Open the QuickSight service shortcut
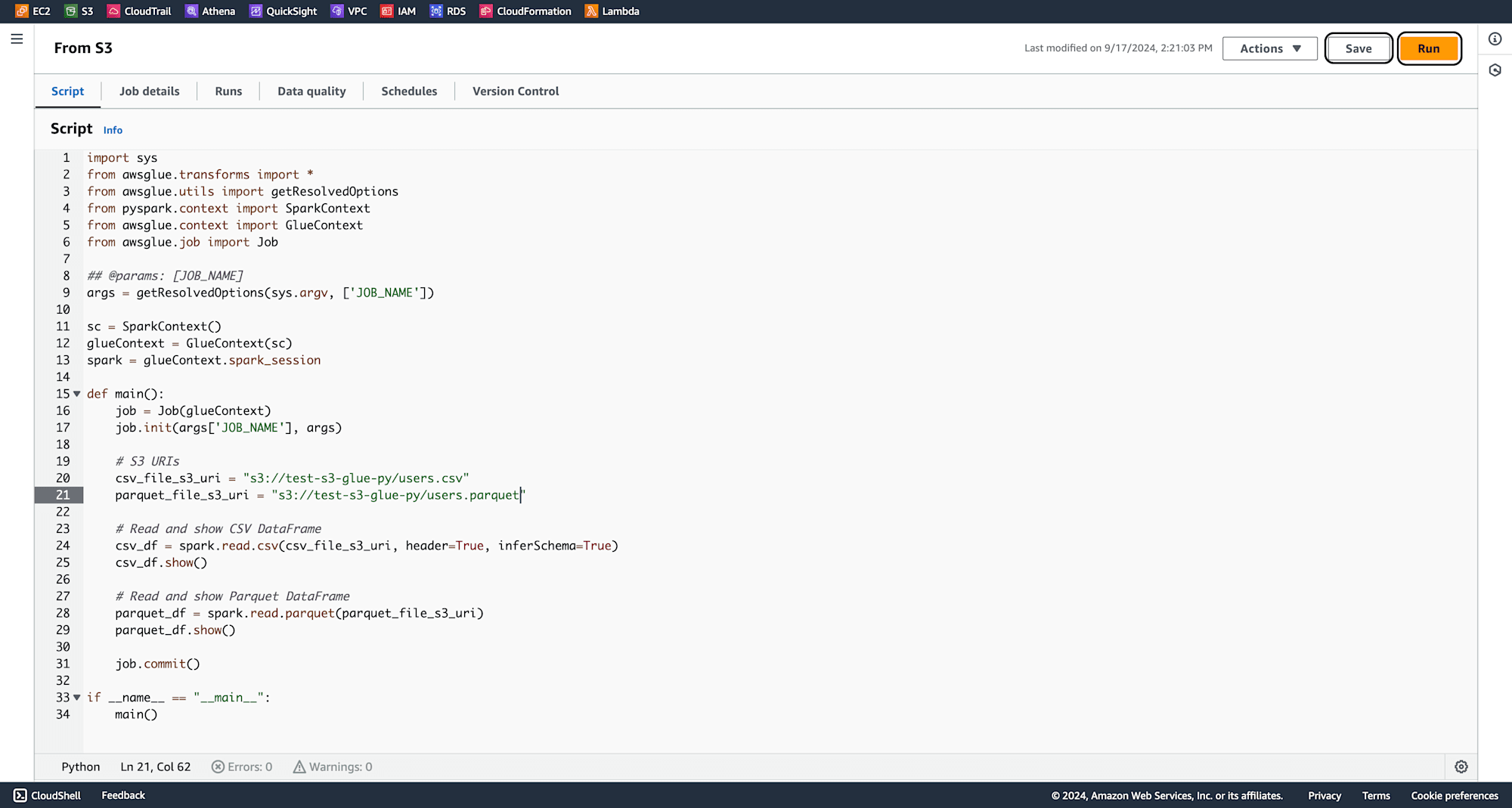 tap(283, 11)
